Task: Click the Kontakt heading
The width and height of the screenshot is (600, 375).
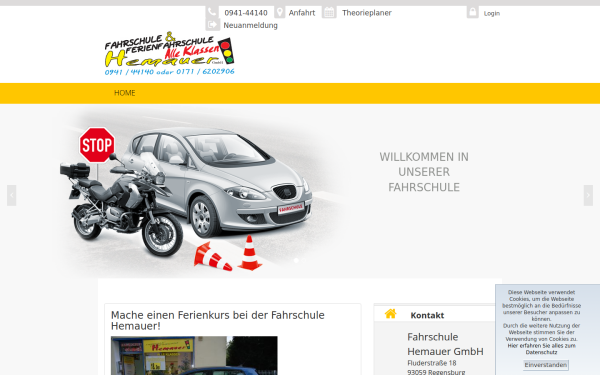Action: (427, 315)
